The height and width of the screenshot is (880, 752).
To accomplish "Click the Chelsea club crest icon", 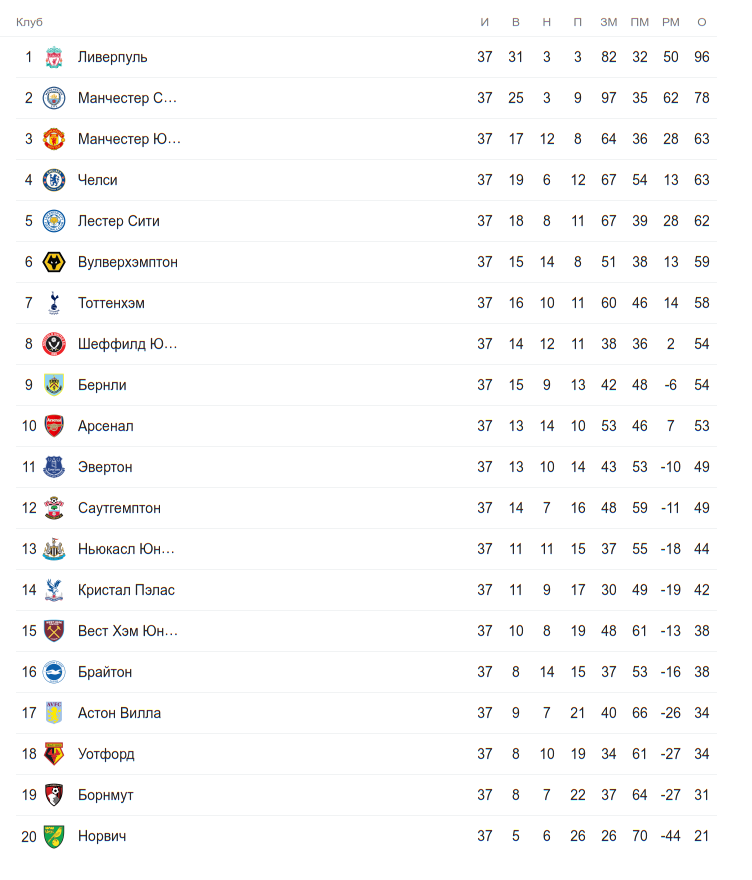I will 54,180.
